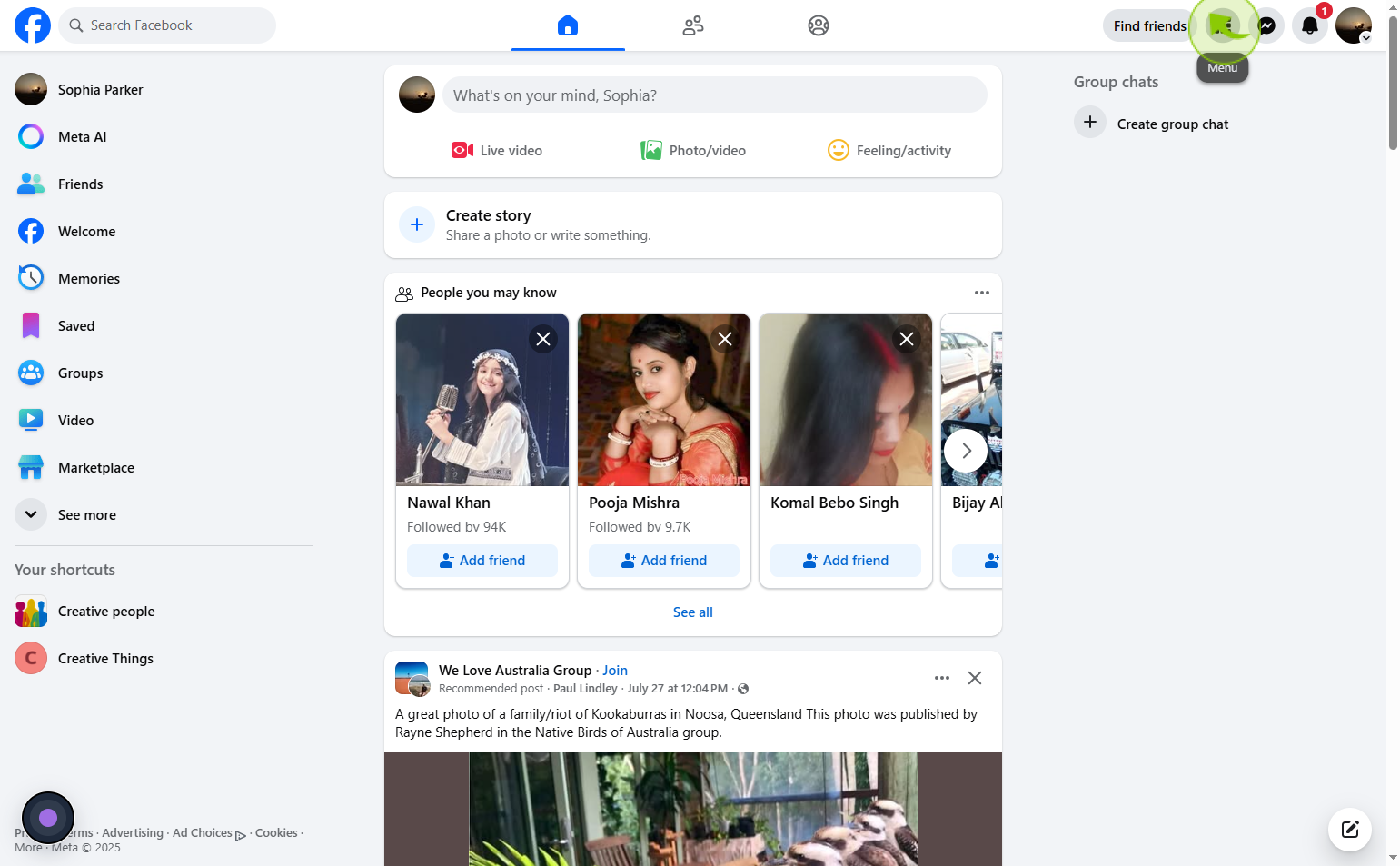Choose Feeling/activity for a post
Image resolution: width=1400 pixels, height=866 pixels.
pyautogui.click(x=889, y=151)
